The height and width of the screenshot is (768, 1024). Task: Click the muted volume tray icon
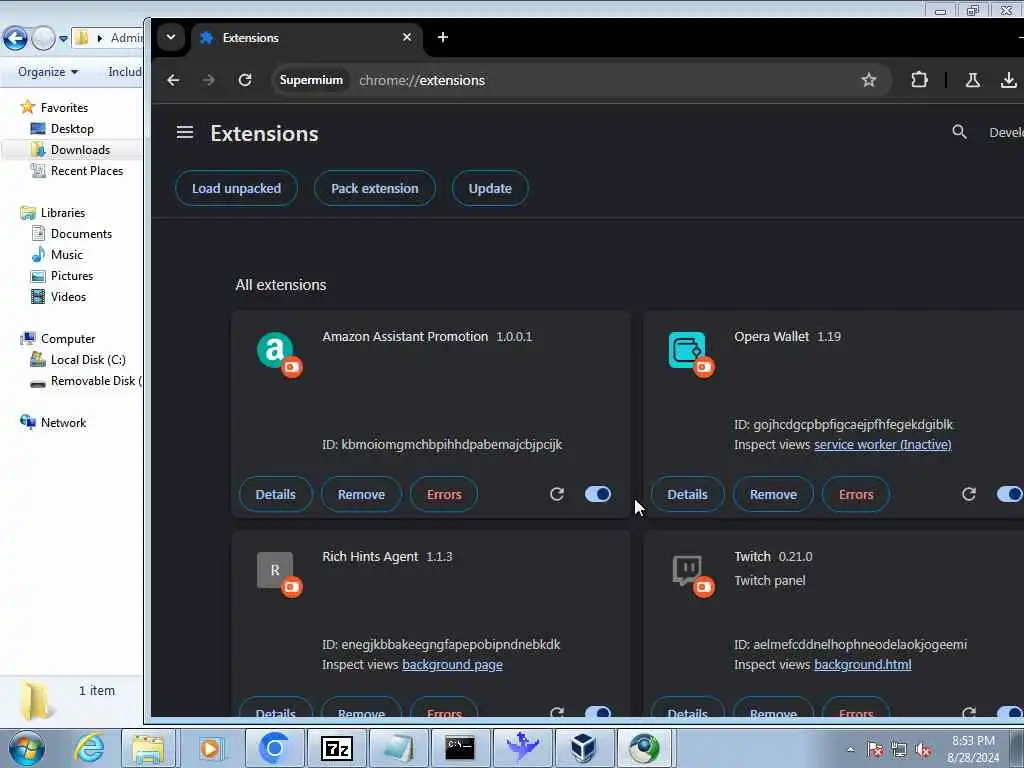pos(923,750)
